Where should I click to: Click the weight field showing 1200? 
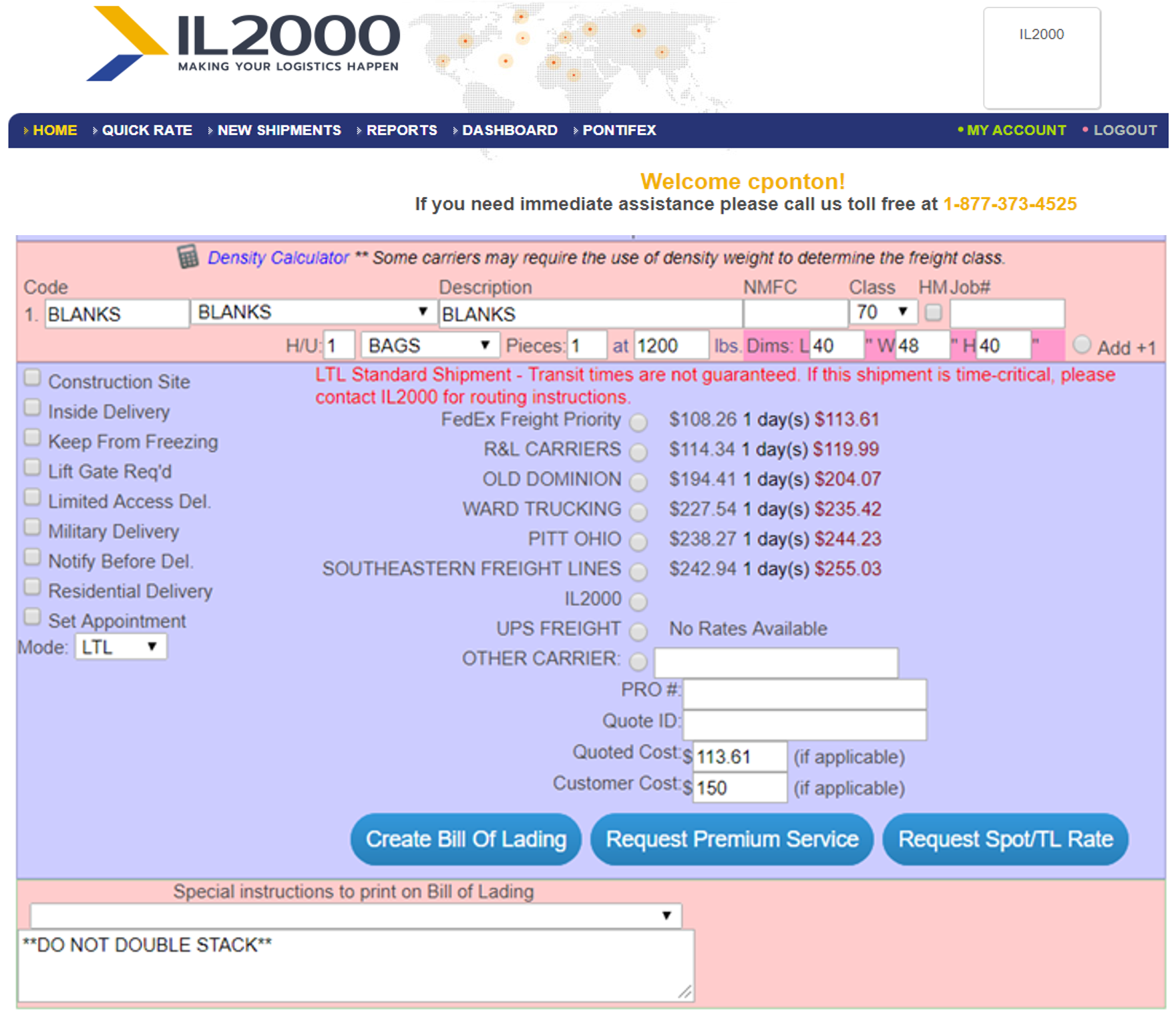pyautogui.click(x=671, y=345)
